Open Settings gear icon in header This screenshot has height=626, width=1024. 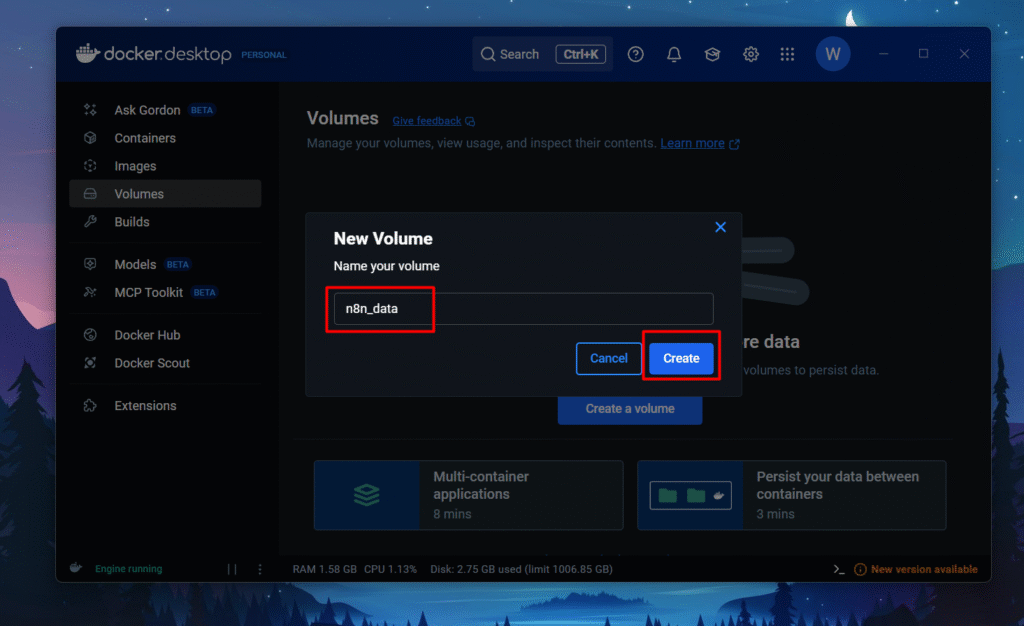point(751,54)
